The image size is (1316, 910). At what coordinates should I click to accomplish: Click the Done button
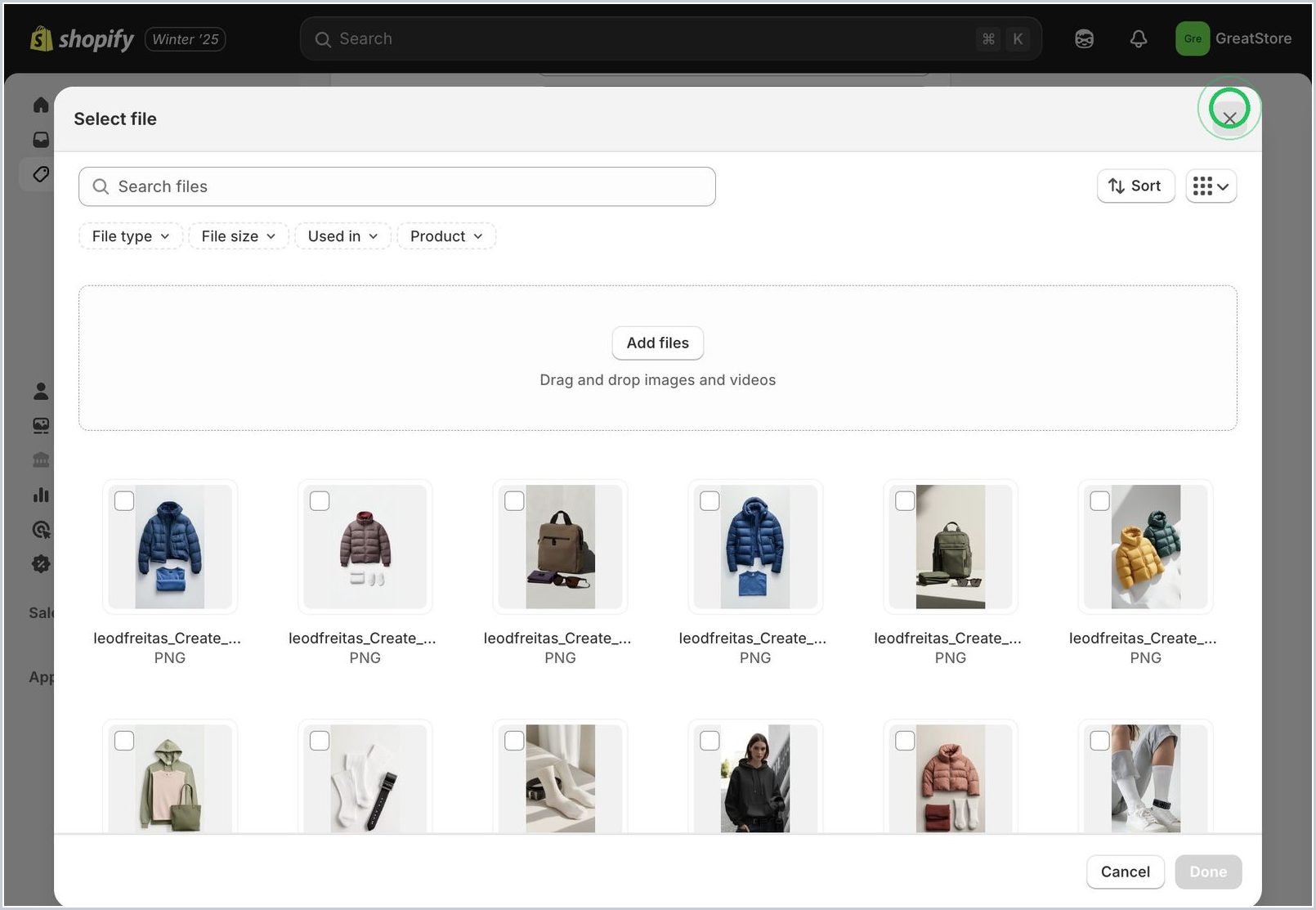(1208, 872)
